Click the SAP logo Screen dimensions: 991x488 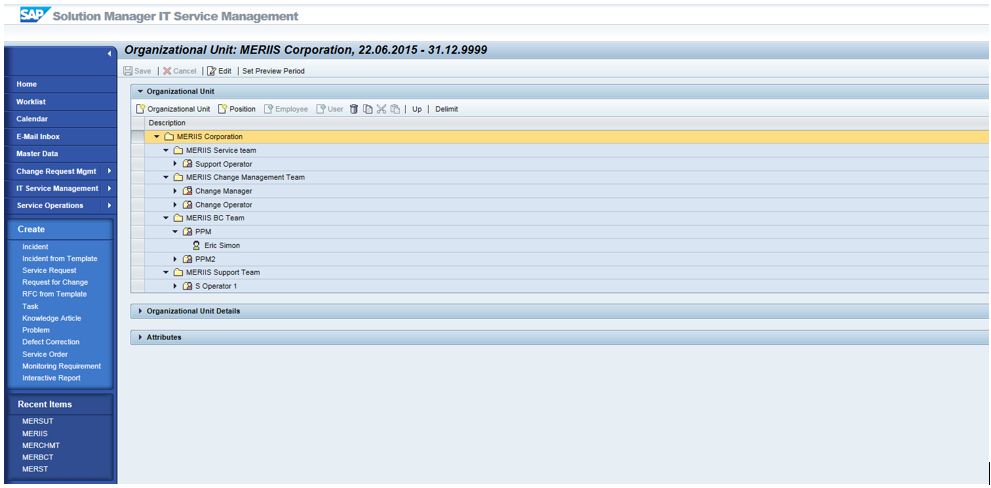pyautogui.click(x=33, y=14)
